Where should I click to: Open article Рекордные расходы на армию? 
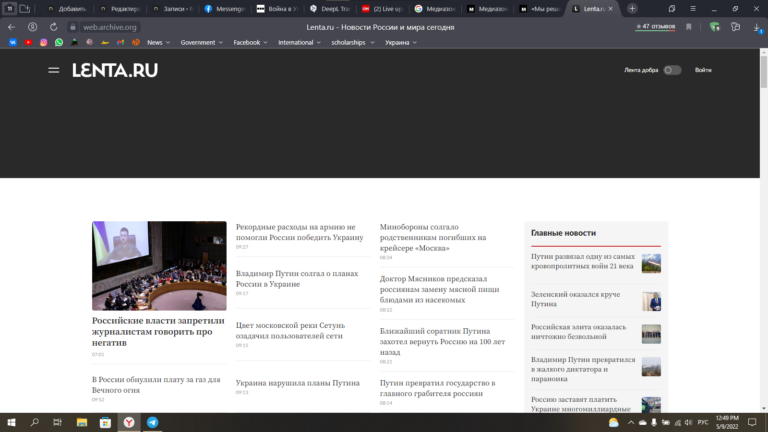pyautogui.click(x=299, y=232)
